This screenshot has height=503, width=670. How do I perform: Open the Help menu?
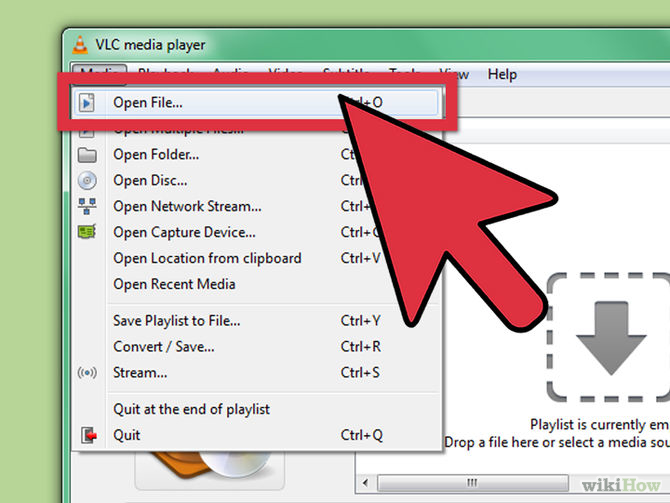click(502, 74)
